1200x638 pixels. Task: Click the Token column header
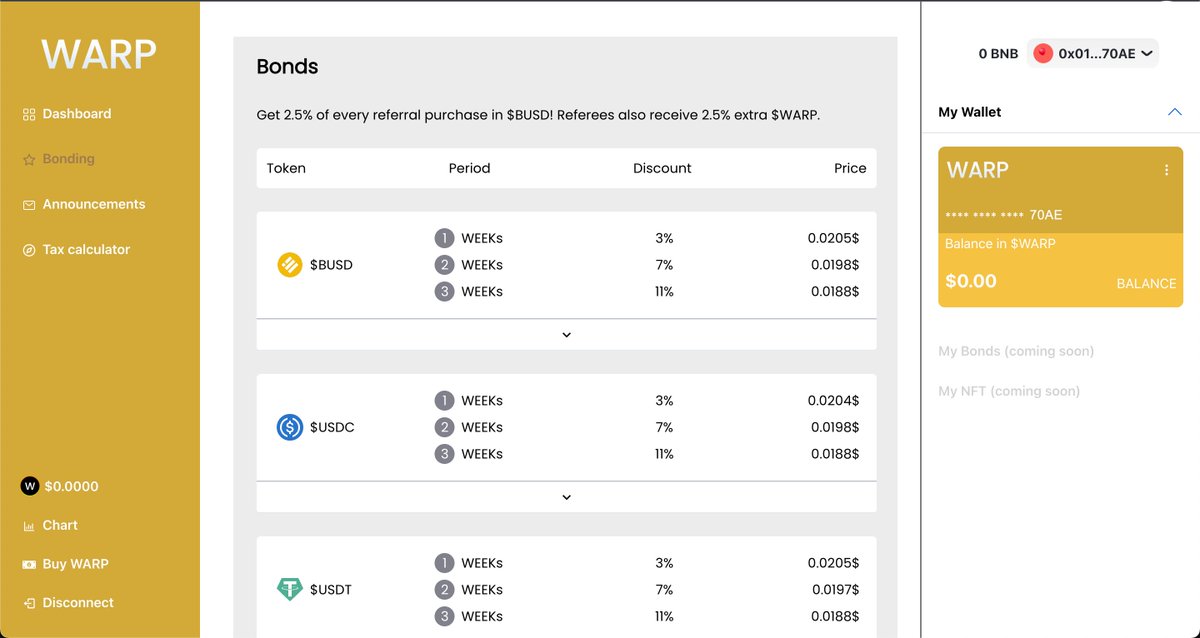pos(286,168)
